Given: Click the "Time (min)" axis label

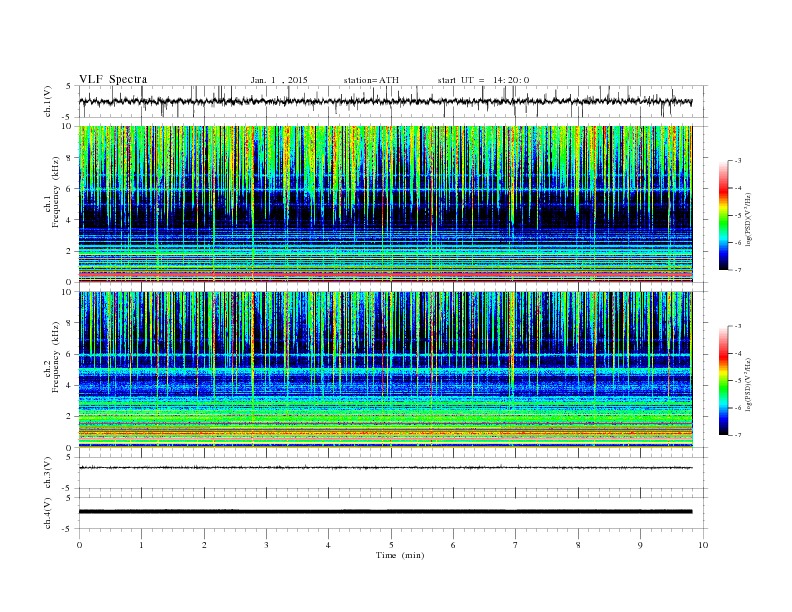Looking at the screenshot, I should pyautogui.click(x=400, y=555).
